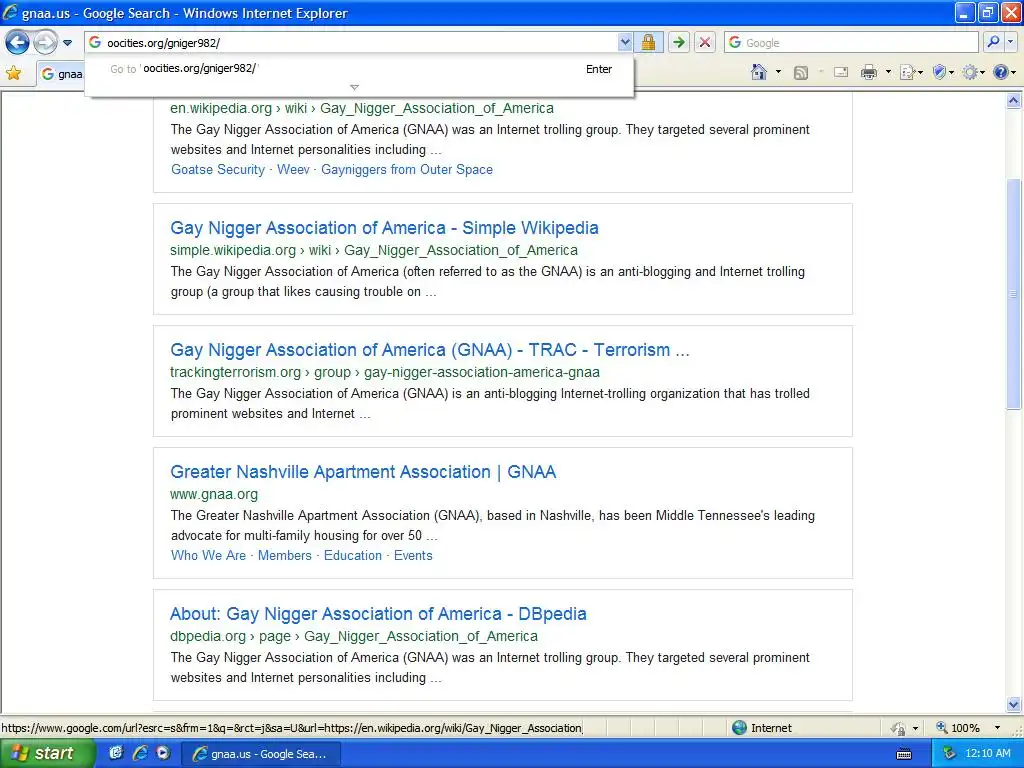Click the magnifier Search button

[x=993, y=42]
